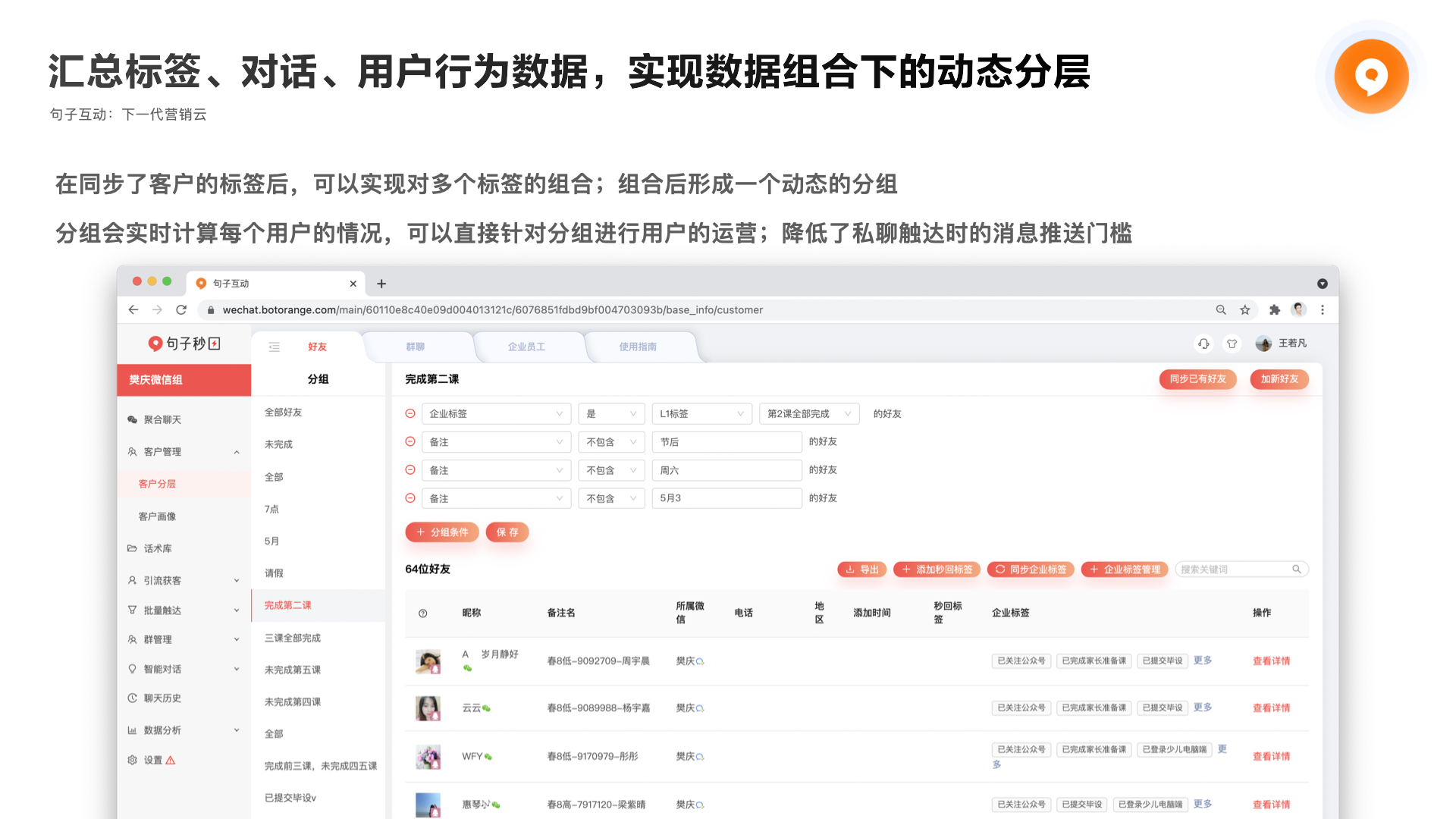
Task: Open the 不包含 dropdown in 周六 row
Action: [611, 470]
